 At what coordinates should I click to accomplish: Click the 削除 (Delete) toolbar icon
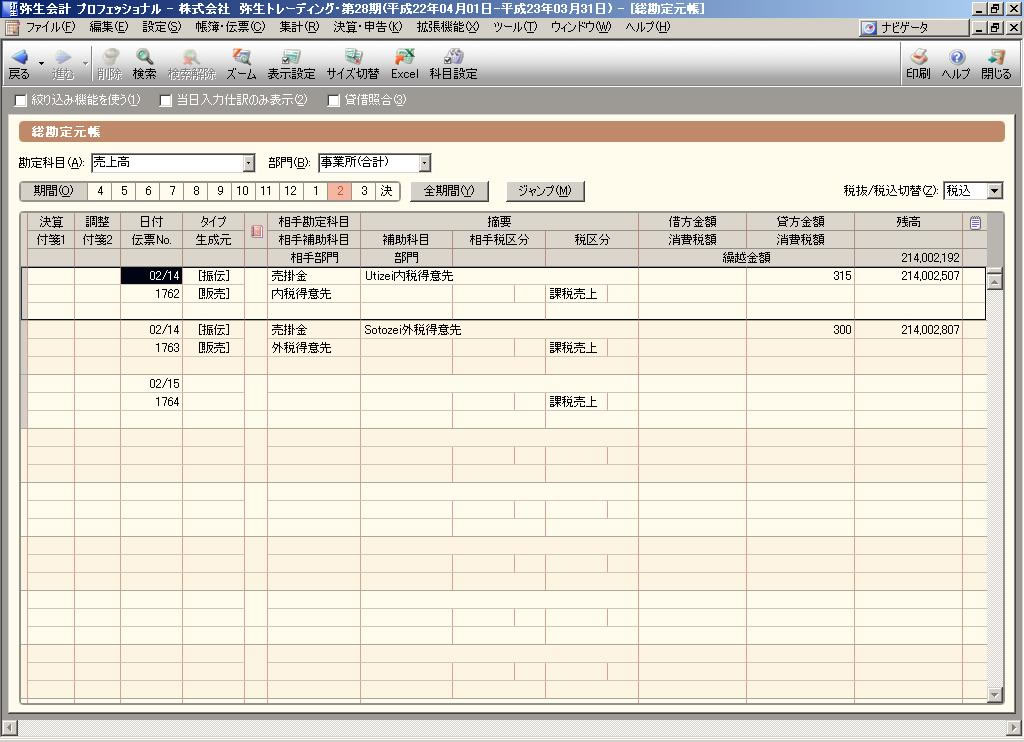coord(110,64)
